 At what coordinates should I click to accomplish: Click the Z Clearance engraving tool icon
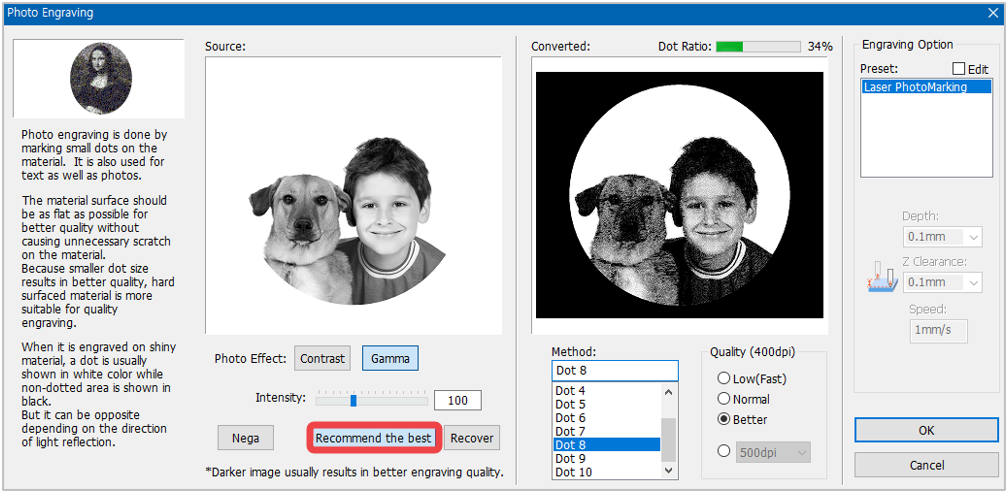pos(880,280)
